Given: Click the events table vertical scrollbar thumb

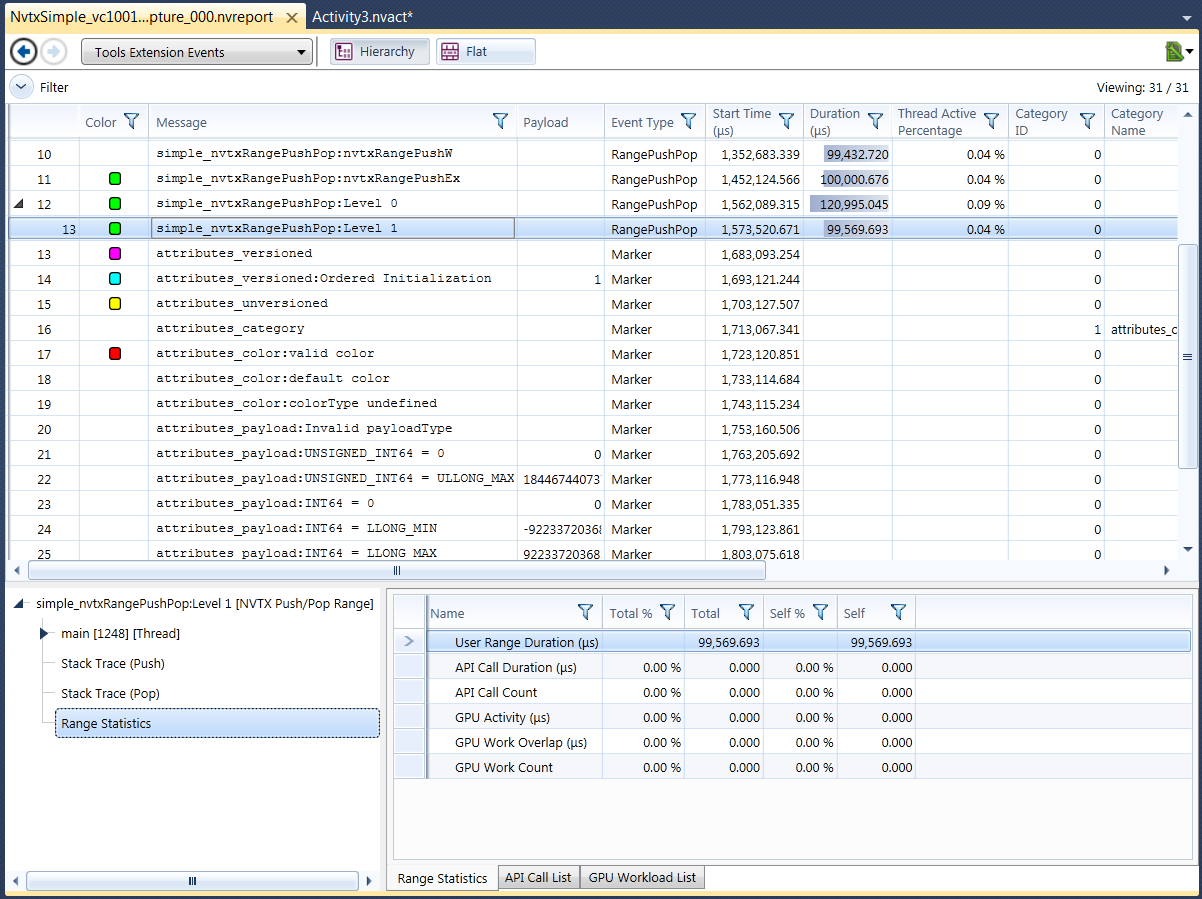Looking at the screenshot, I should pos(1187,356).
